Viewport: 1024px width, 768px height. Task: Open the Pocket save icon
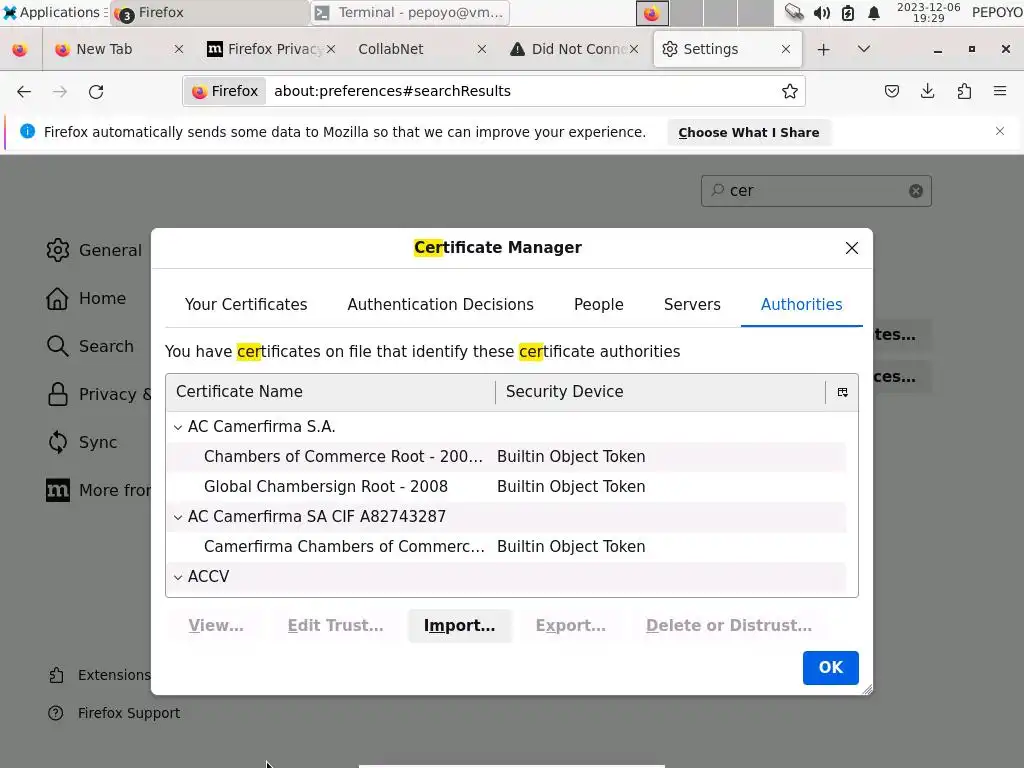tap(891, 91)
